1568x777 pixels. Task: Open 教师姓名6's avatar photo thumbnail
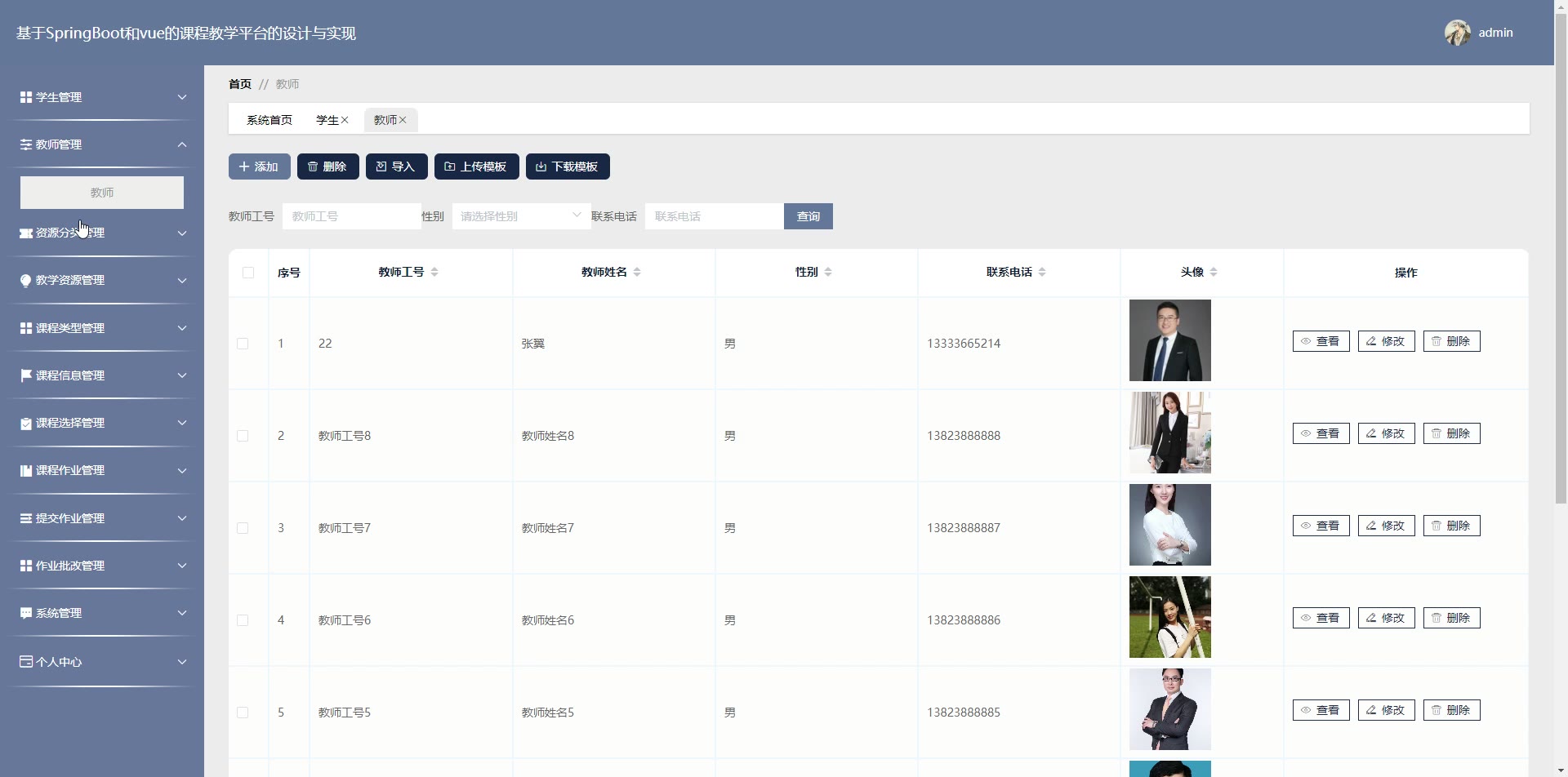tap(1169, 617)
